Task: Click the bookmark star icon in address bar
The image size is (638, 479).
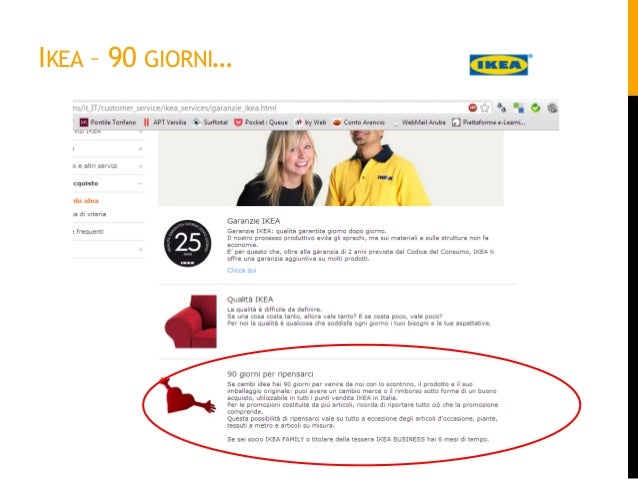Action: click(x=484, y=108)
